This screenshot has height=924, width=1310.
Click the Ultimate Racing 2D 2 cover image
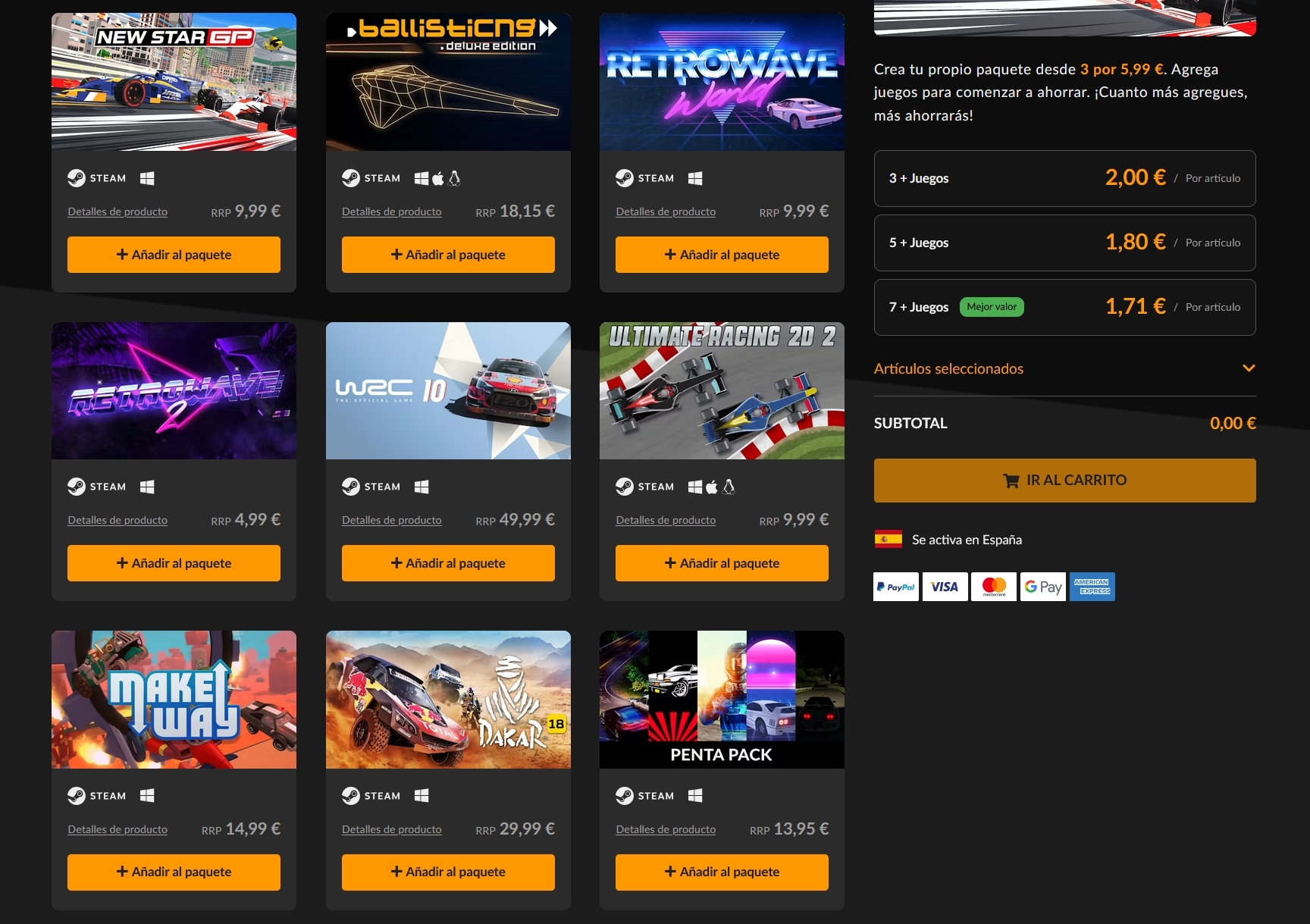pyautogui.click(x=722, y=390)
